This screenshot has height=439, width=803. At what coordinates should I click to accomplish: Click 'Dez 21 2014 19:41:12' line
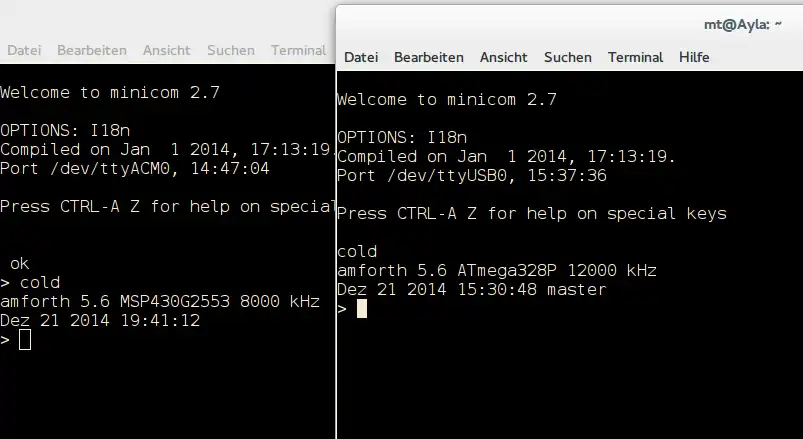[100, 321]
